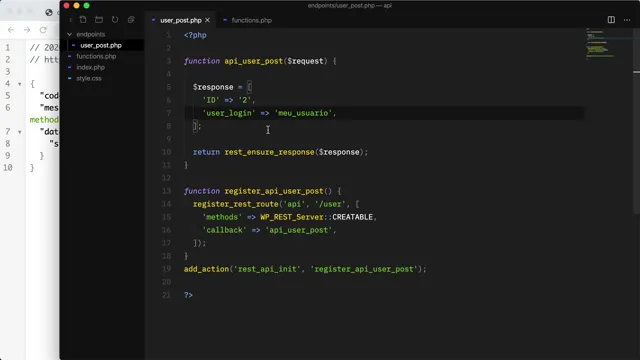
Task: Click the api_user_post function name on line 3
Action: point(253,61)
